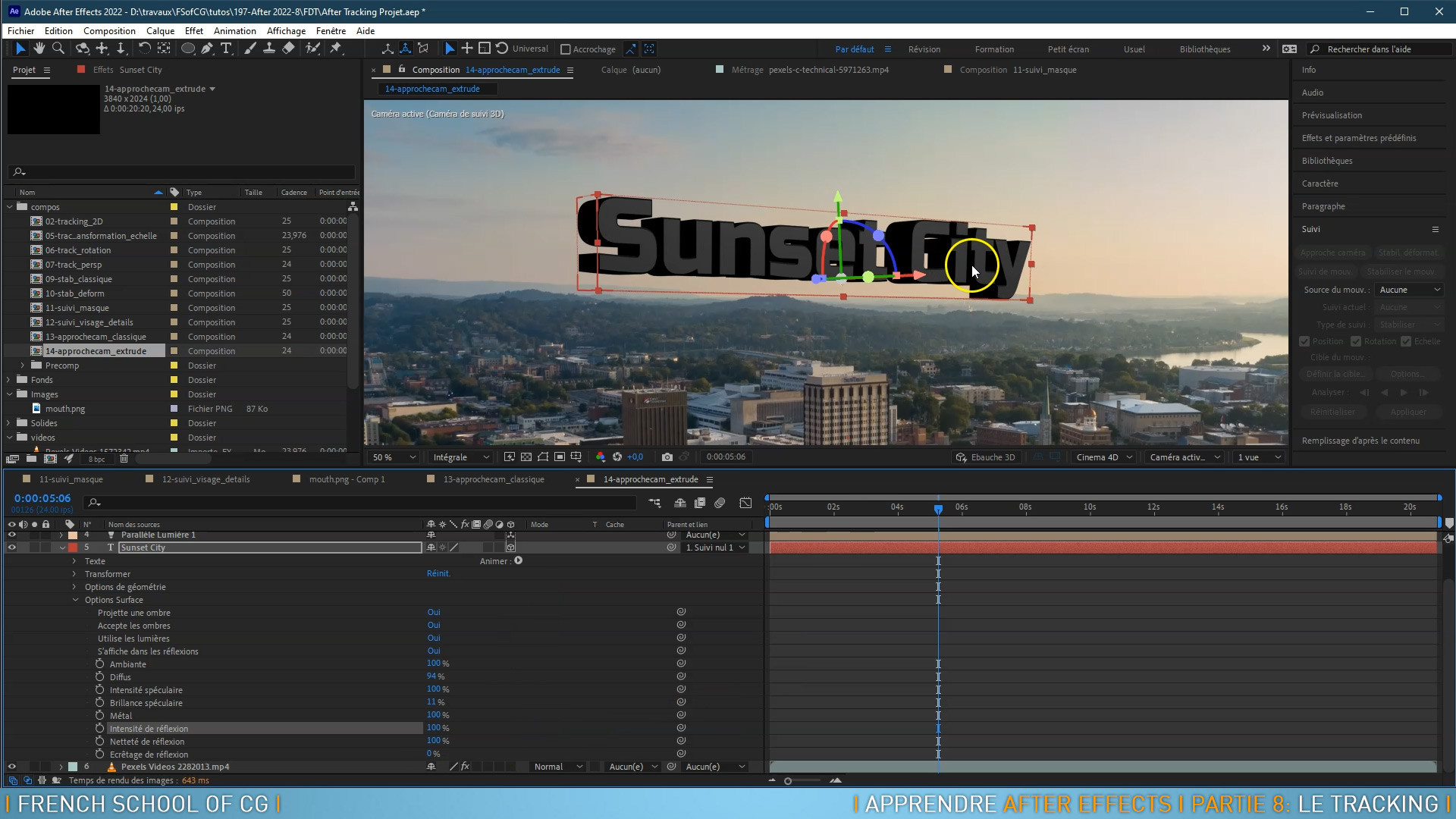Toggle Diffus stopwatch keyframing
The height and width of the screenshot is (819, 1456).
[x=99, y=677]
